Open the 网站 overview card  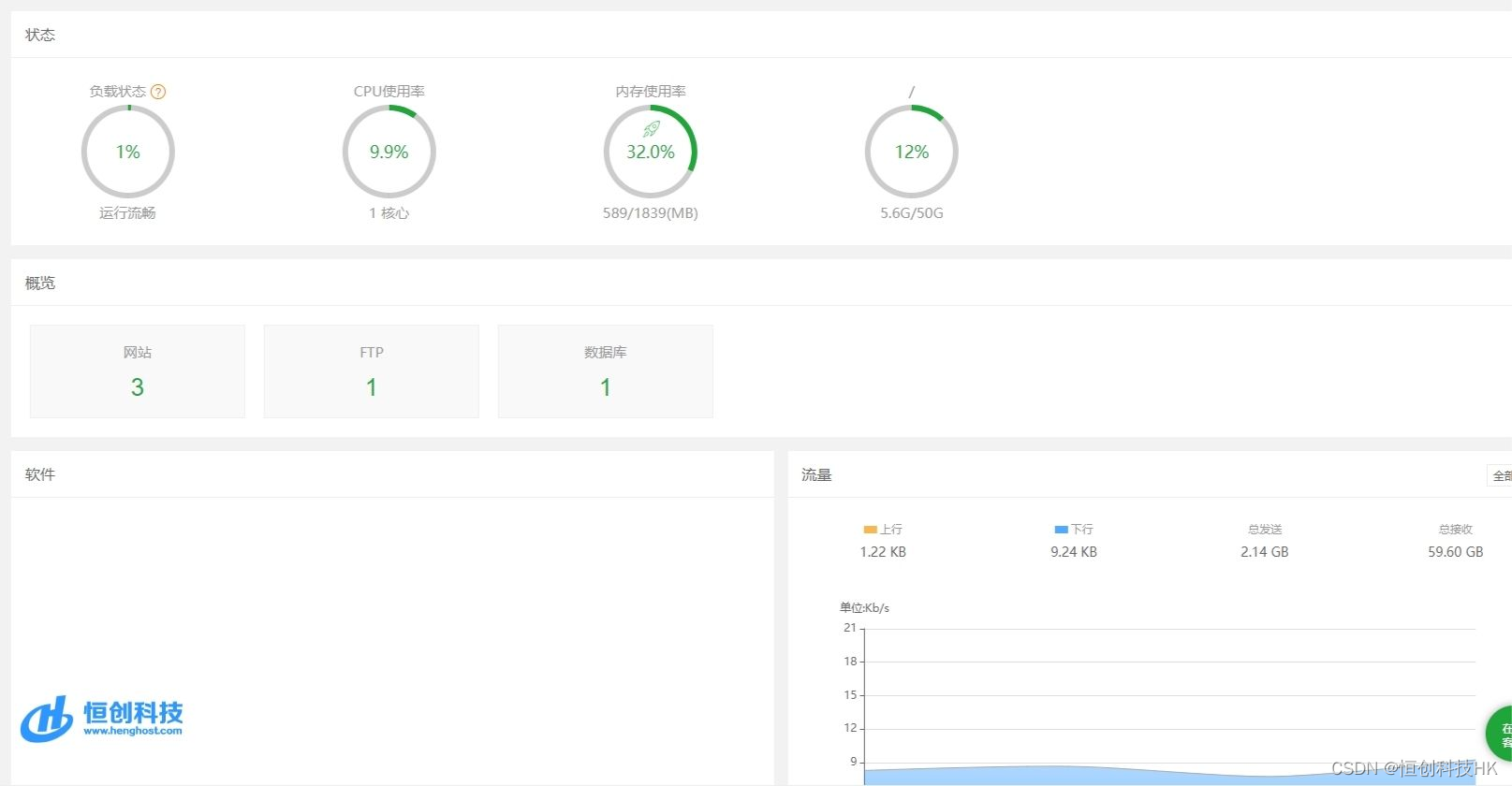[138, 371]
